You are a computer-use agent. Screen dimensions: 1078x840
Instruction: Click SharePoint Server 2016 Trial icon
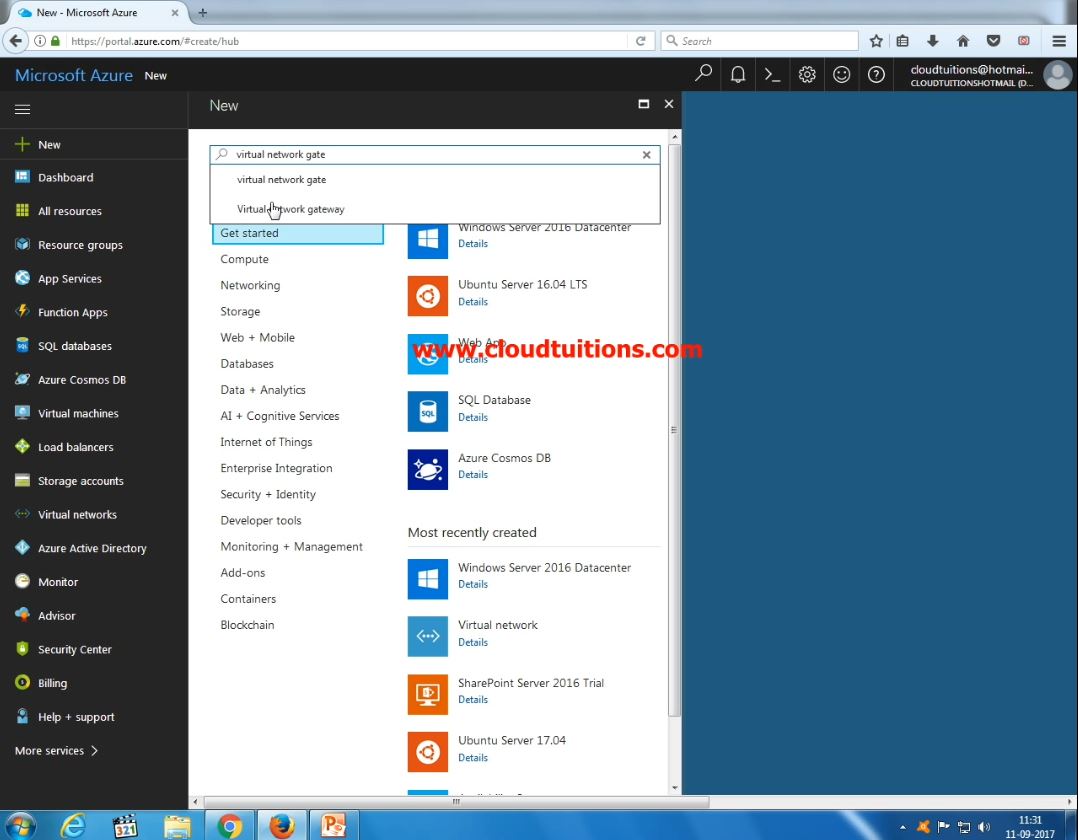(428, 694)
